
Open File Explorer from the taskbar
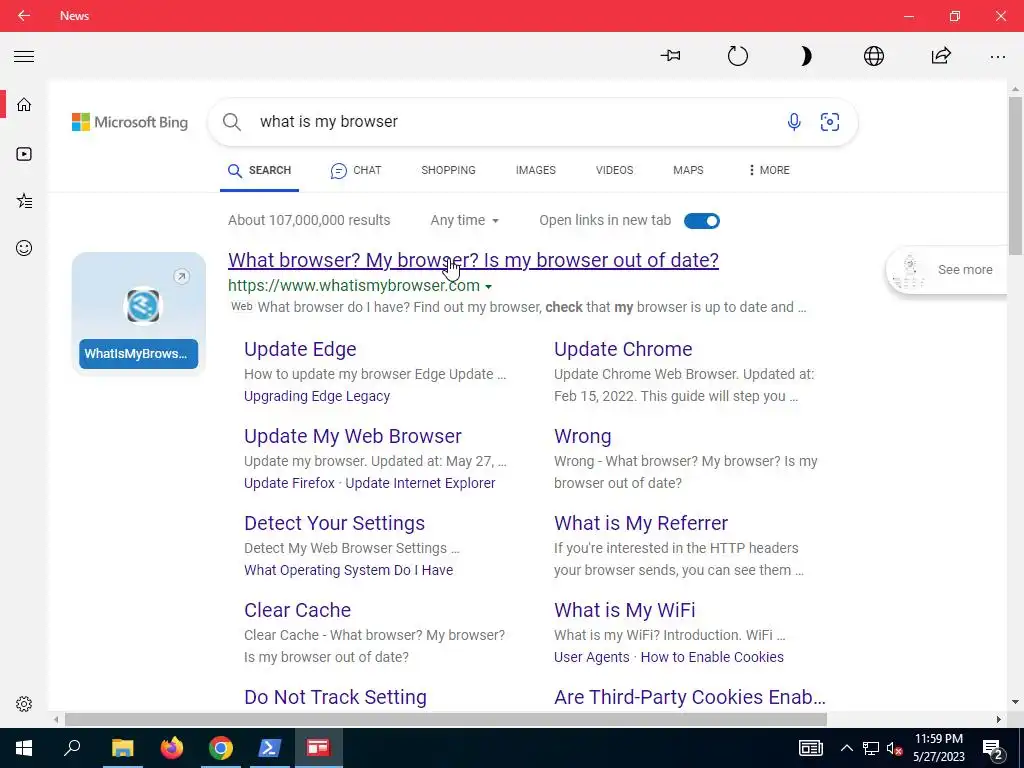pyautogui.click(x=122, y=748)
